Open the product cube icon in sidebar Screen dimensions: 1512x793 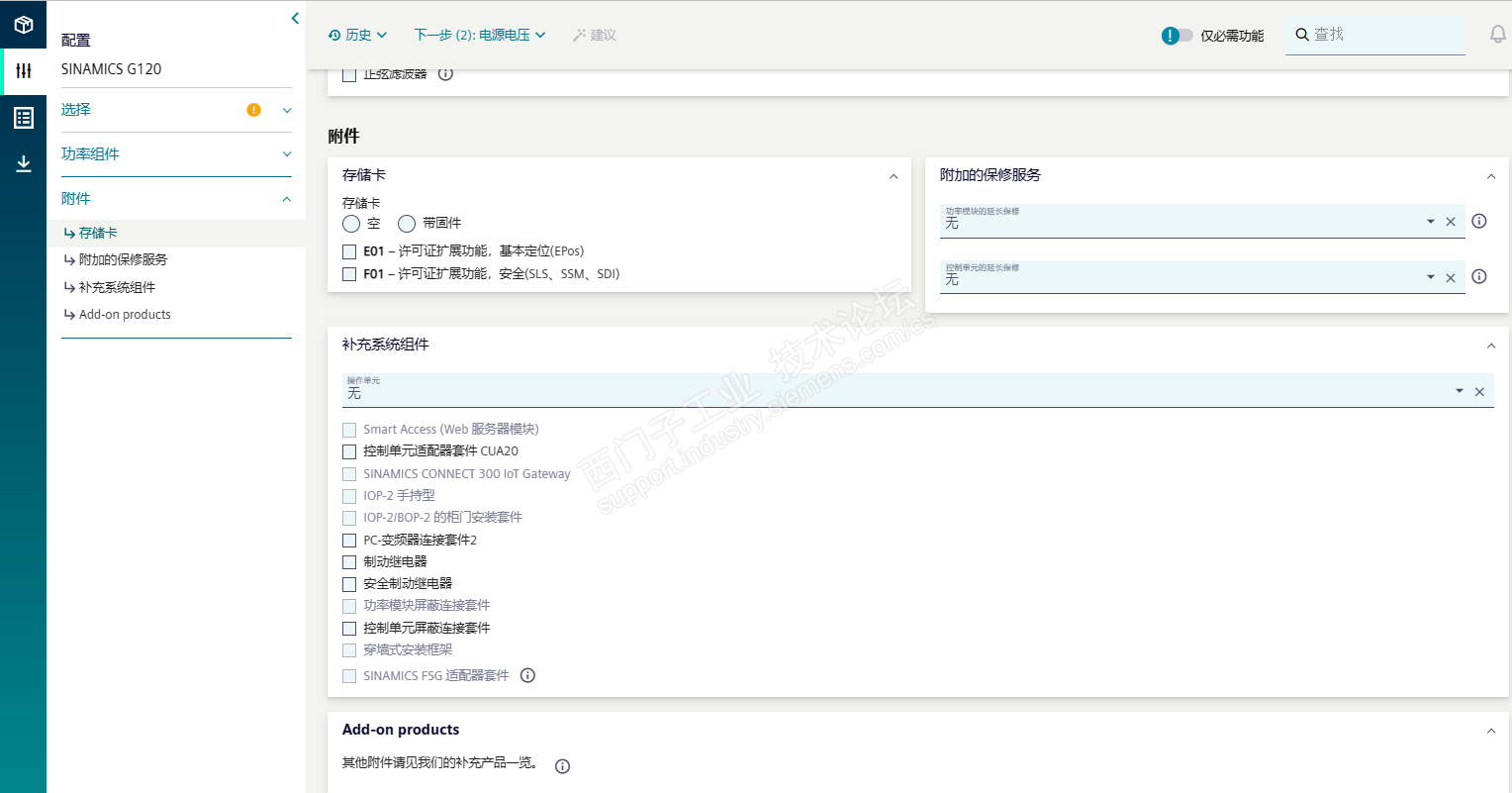24,25
